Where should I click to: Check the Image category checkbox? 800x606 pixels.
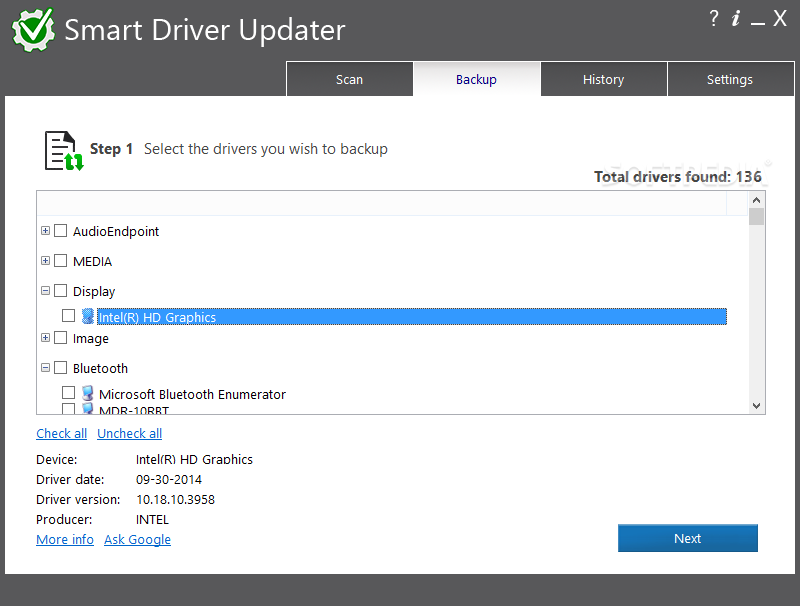pyautogui.click(x=61, y=338)
